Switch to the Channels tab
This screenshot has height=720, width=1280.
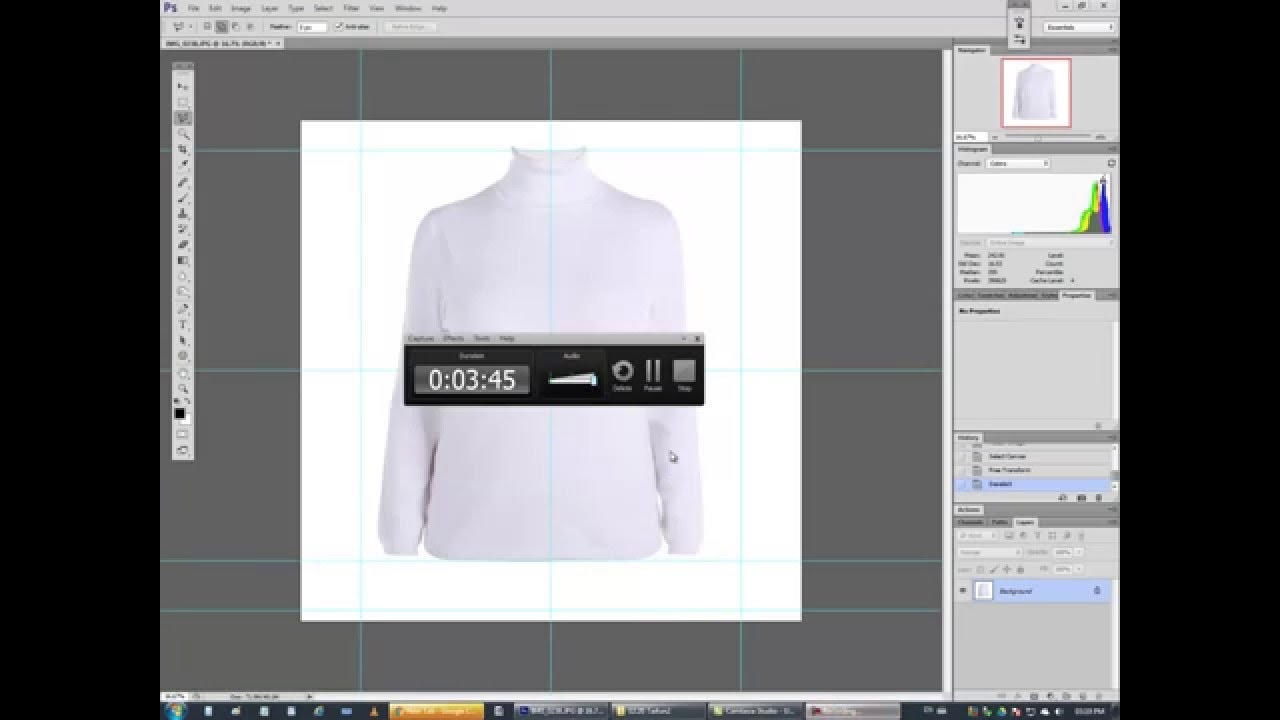[971, 522]
